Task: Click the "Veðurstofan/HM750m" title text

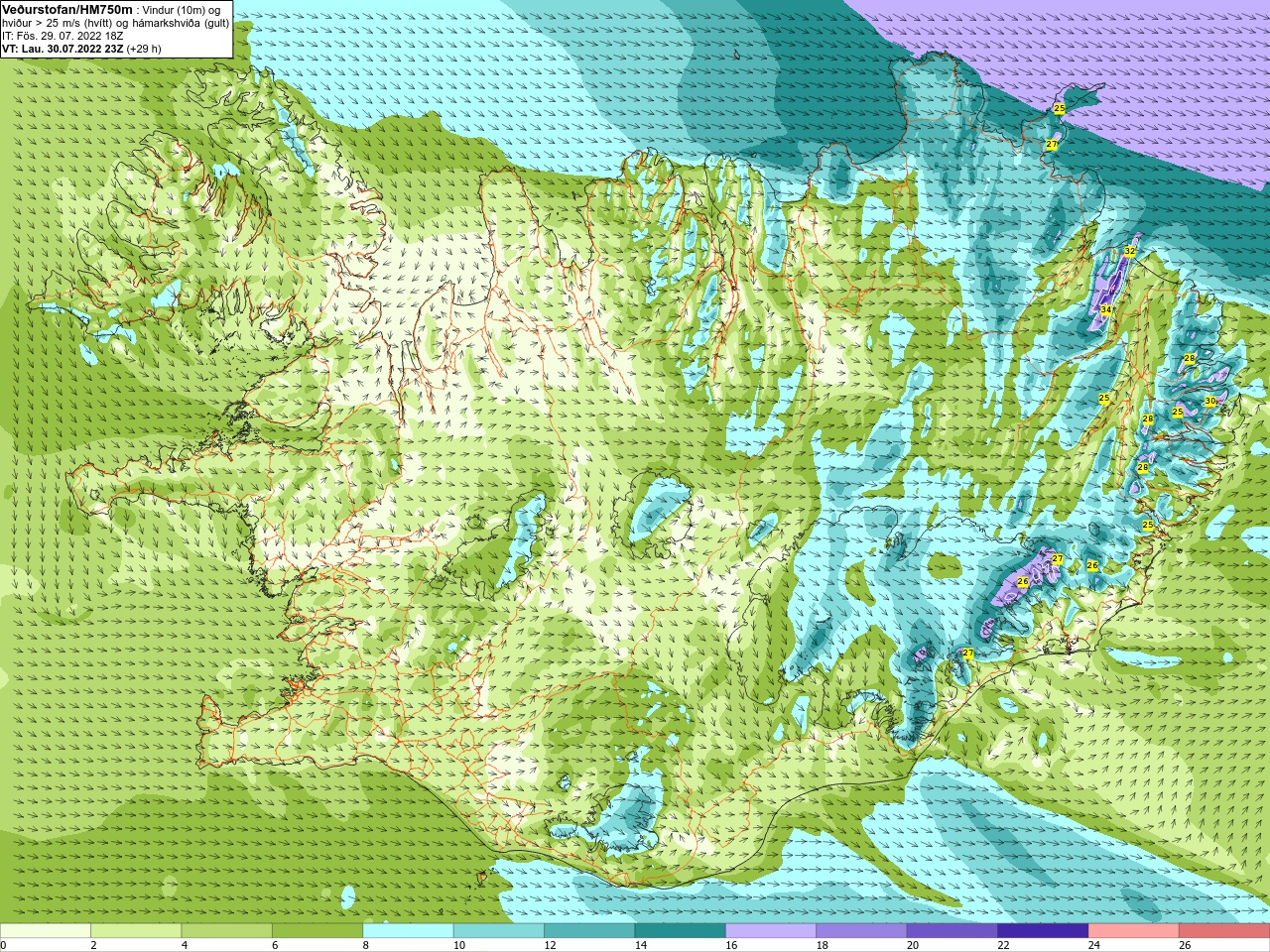Action: point(66,9)
